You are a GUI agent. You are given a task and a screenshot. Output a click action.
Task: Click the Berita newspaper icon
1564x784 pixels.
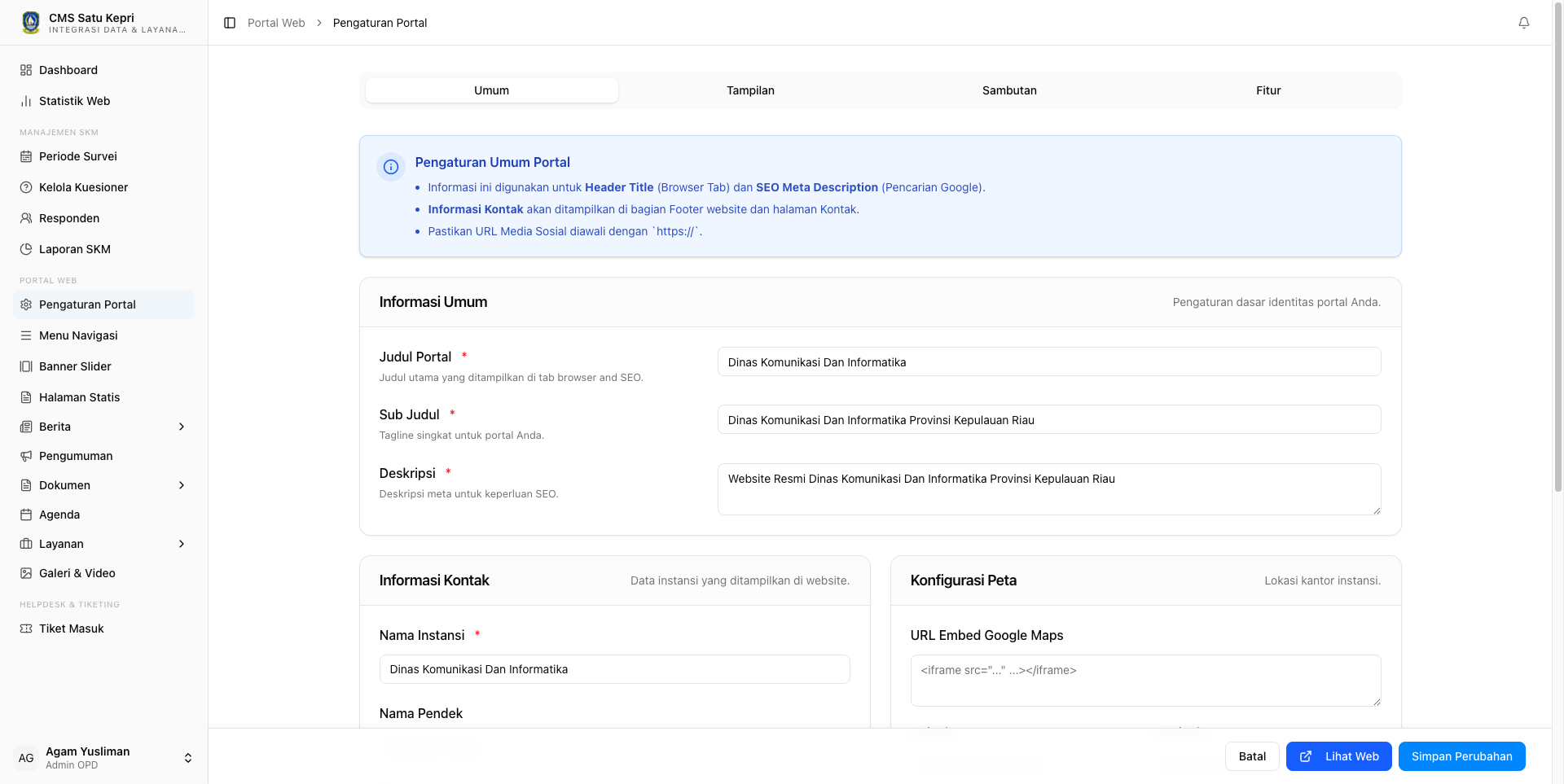pyautogui.click(x=26, y=427)
